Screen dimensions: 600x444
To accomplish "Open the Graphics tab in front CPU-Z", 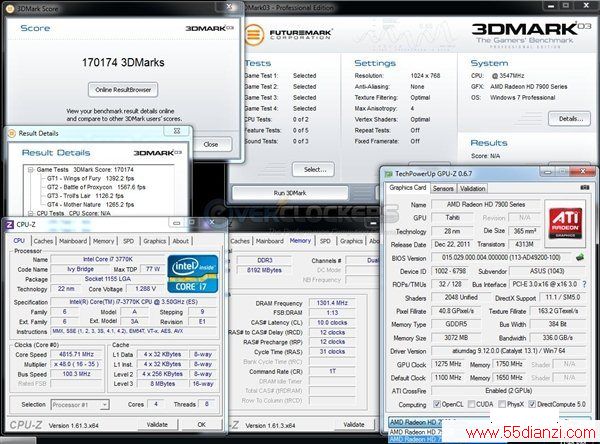I will 155,241.
